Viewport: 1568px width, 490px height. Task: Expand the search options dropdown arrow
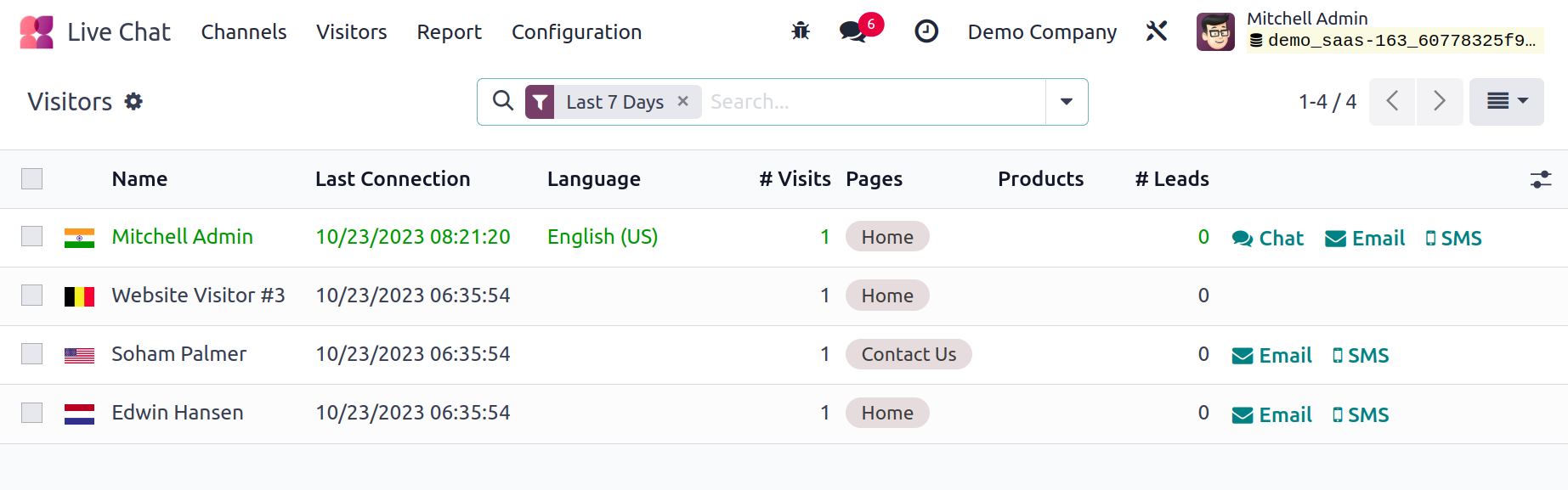pos(1066,102)
